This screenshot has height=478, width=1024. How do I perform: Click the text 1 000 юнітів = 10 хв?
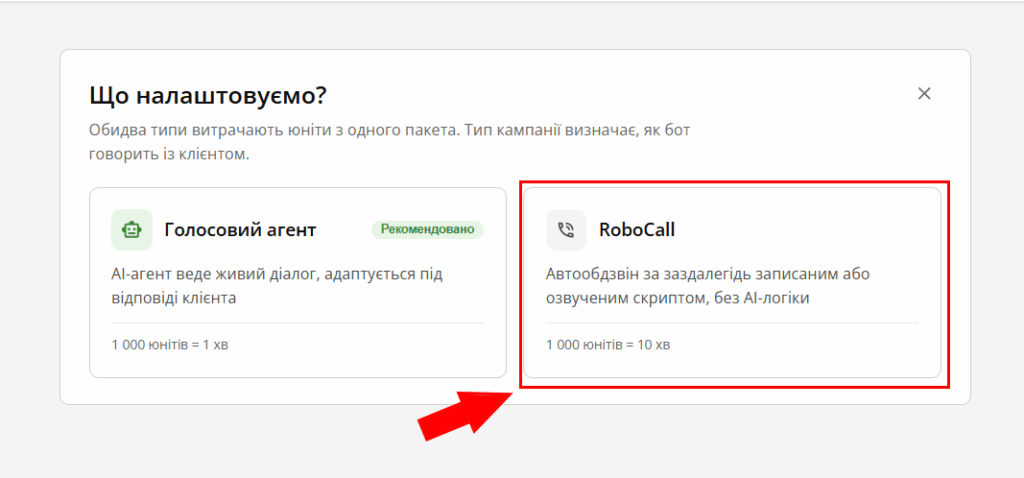608,345
